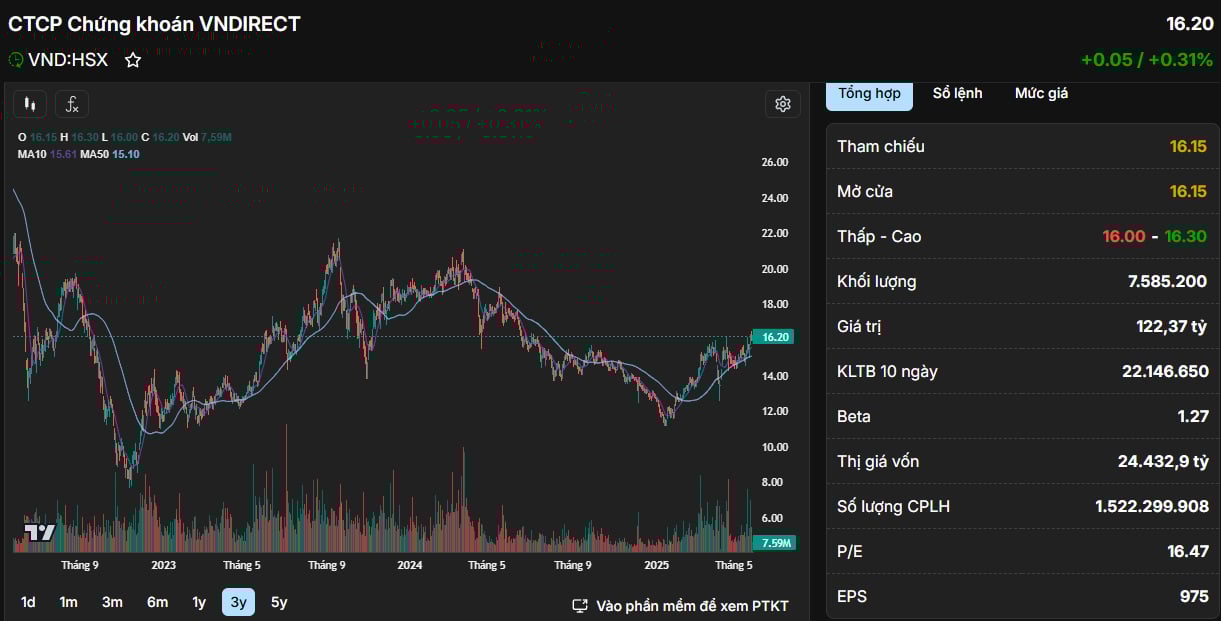
Task: Click the 7.59M volume tag on the axis
Action: click(x=773, y=543)
